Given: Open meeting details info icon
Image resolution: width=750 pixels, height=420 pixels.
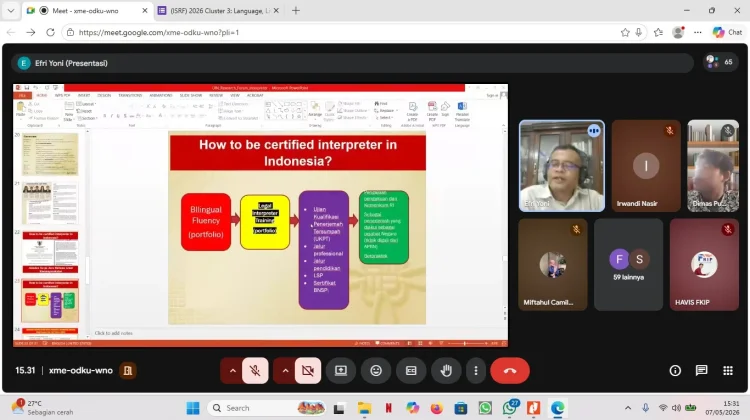Looking at the screenshot, I should point(675,370).
